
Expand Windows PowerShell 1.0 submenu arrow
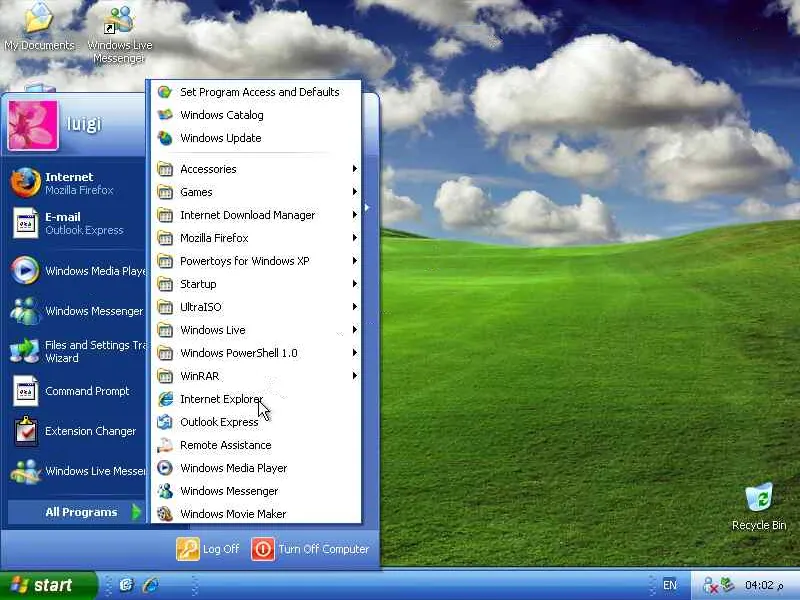[x=354, y=353]
